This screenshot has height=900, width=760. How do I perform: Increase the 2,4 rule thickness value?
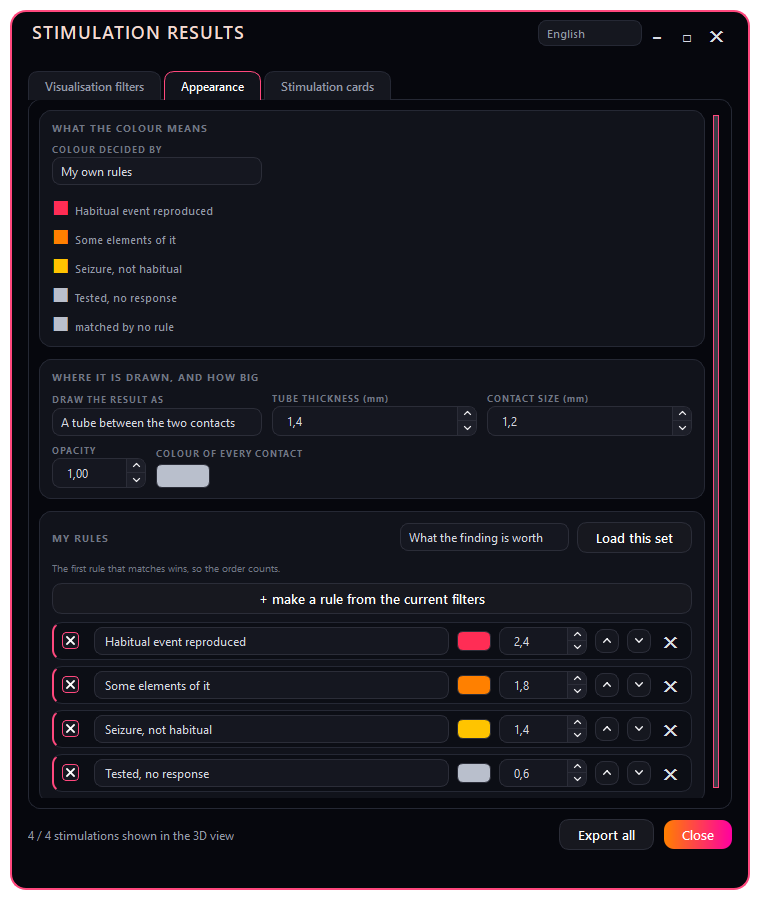[577, 635]
